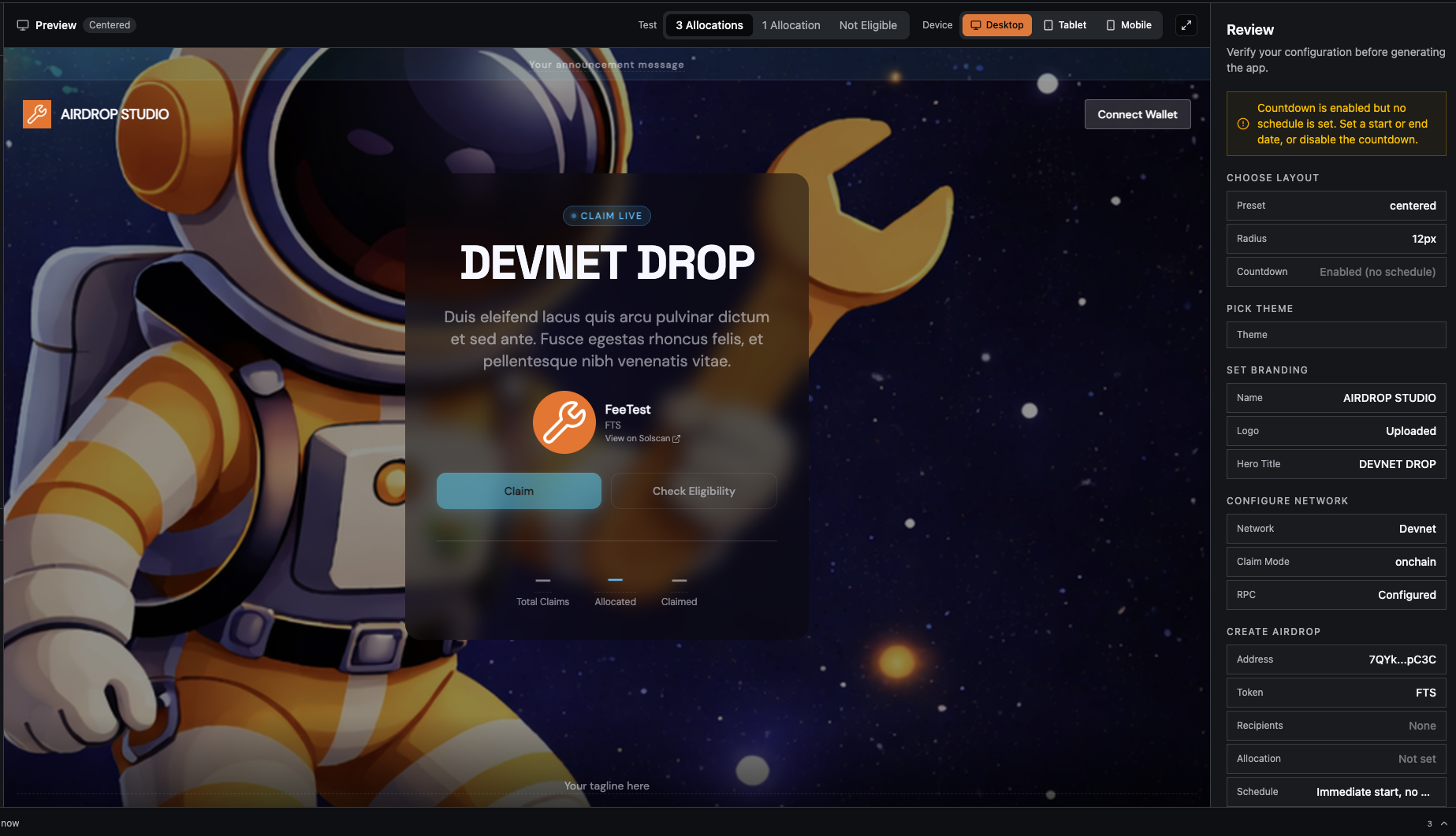The image size is (1456, 836).
Task: Click the countdown warning info icon
Action: (x=1243, y=124)
